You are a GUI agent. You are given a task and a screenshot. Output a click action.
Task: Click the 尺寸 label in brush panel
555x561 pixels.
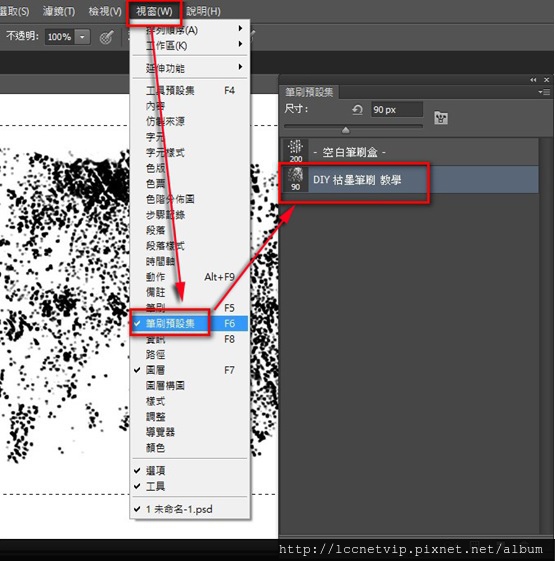296,108
